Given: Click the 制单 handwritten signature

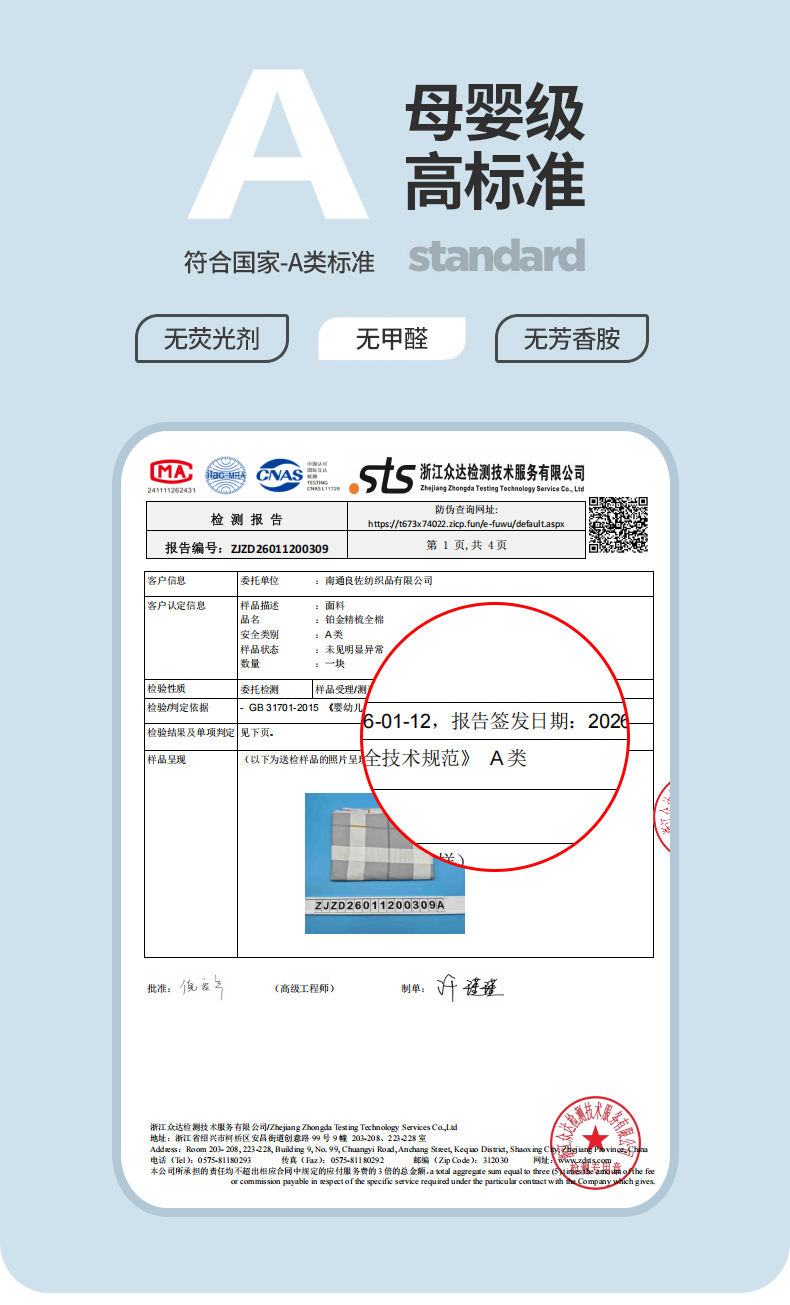Looking at the screenshot, I should 470,988.
